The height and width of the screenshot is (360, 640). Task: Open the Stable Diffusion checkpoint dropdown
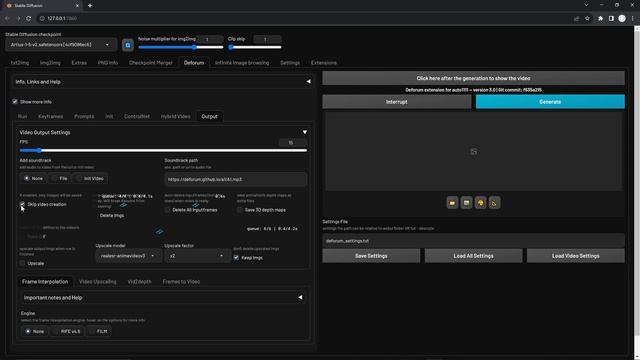pos(61,45)
